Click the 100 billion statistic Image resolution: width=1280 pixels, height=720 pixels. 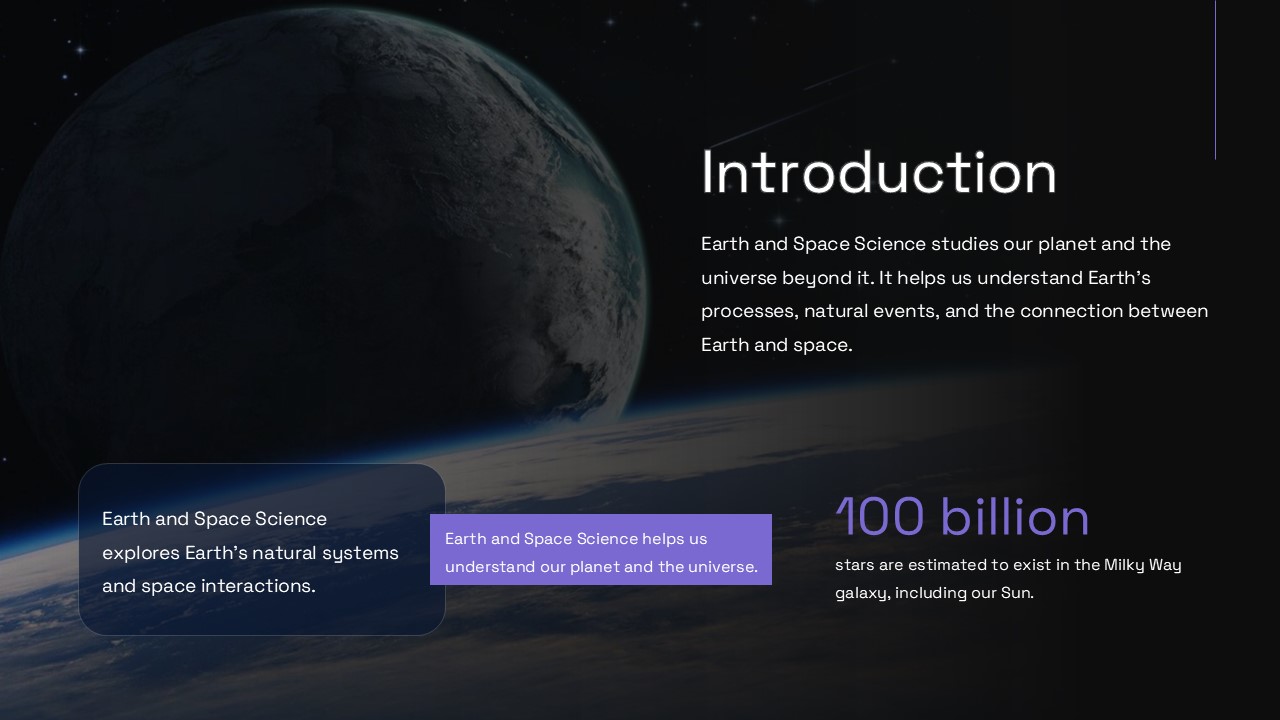(x=962, y=518)
